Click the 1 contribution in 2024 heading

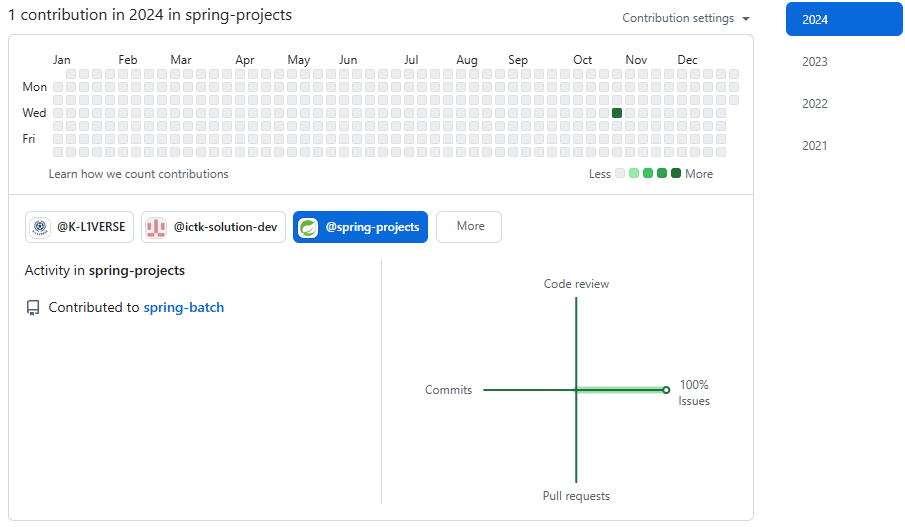pos(150,15)
